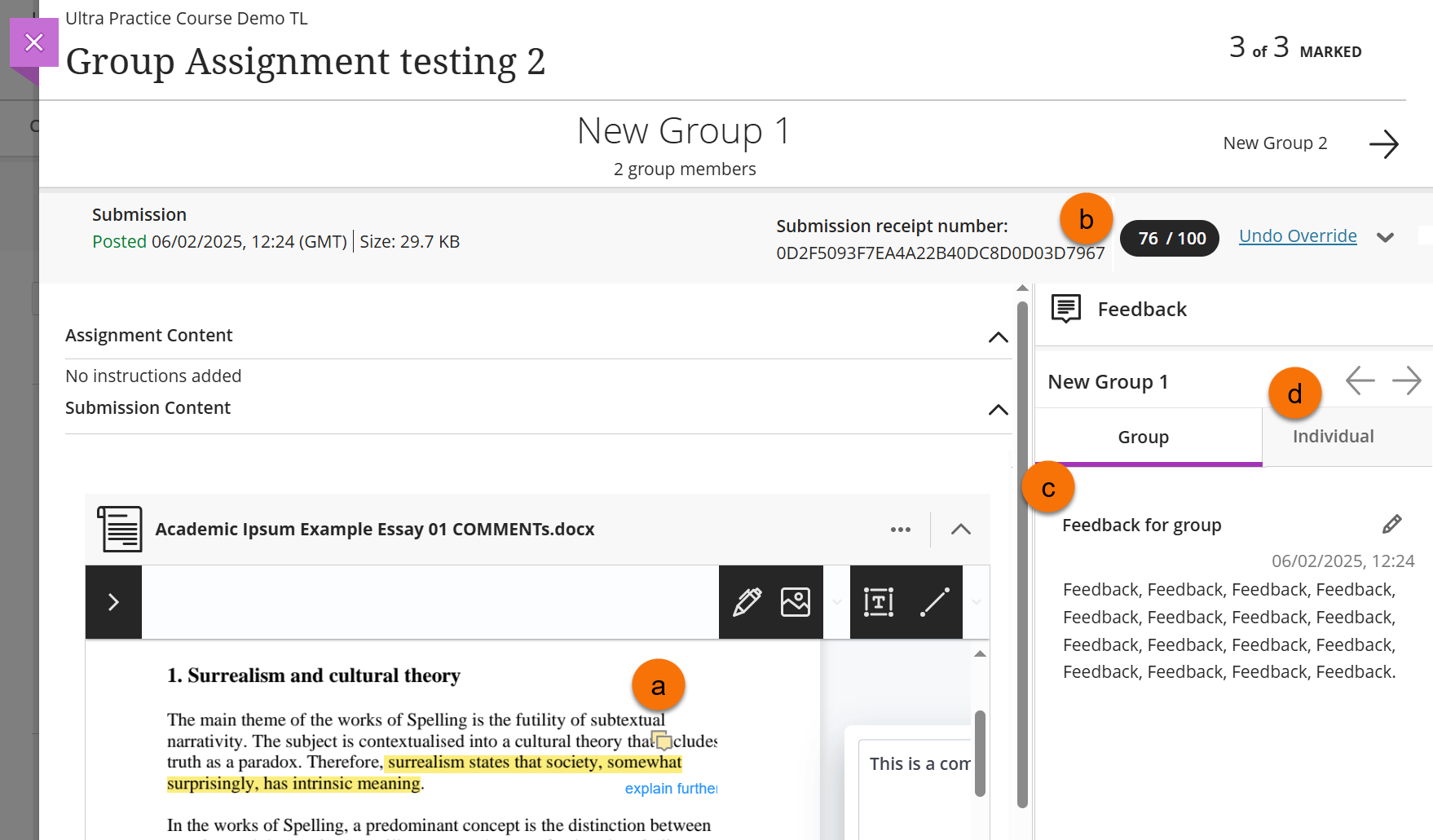This screenshot has width=1433, height=840.
Task: Collapse the Assignment Content section
Action: coord(998,337)
